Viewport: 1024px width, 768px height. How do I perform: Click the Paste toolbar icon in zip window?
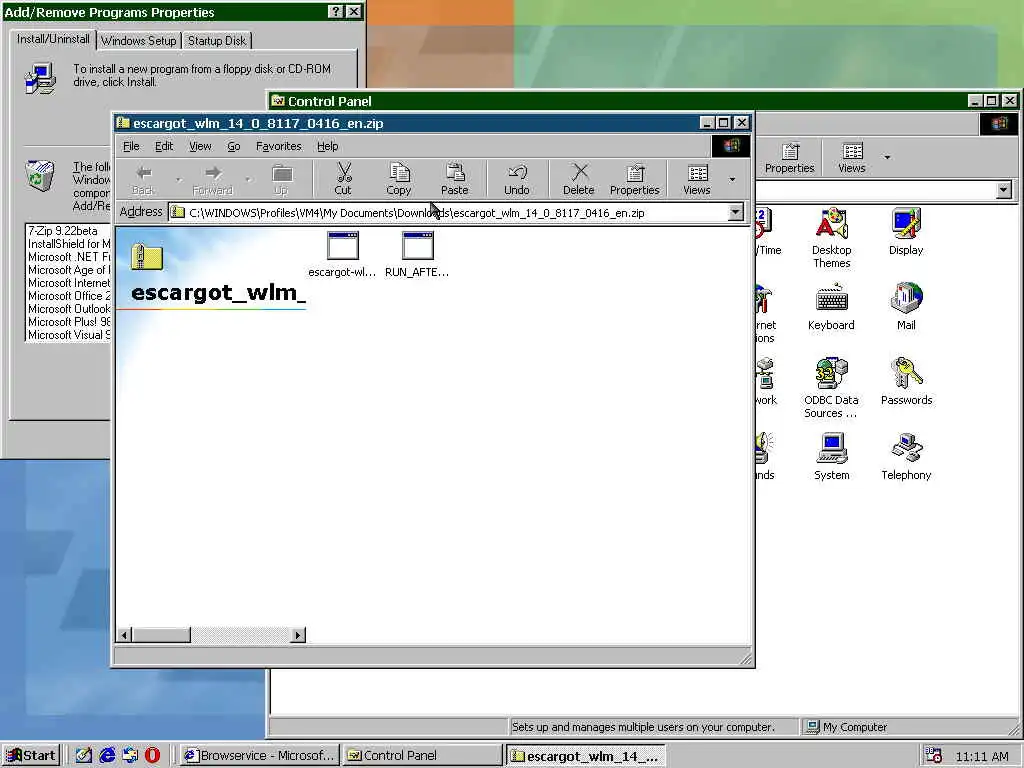455,179
